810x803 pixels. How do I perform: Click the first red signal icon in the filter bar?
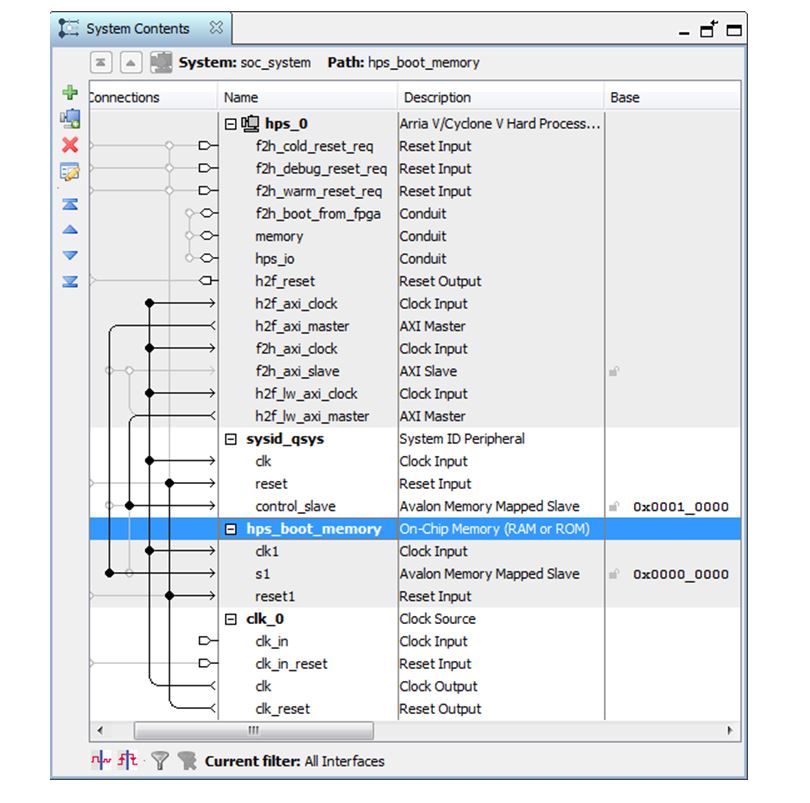point(101,761)
